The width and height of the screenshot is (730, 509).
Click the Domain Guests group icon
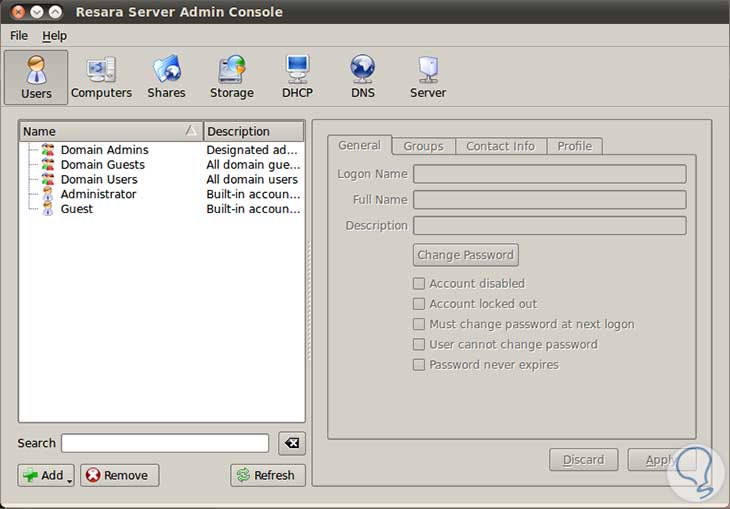(x=47, y=164)
